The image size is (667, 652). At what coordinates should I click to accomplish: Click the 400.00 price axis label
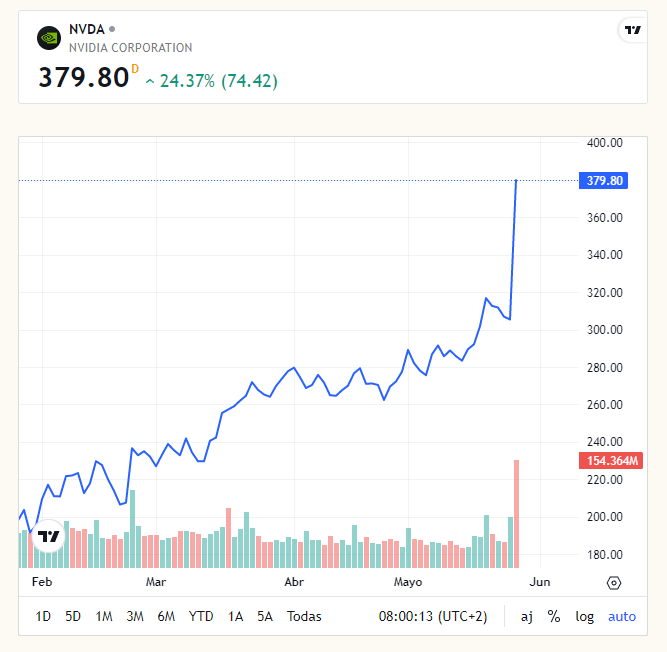tap(604, 143)
